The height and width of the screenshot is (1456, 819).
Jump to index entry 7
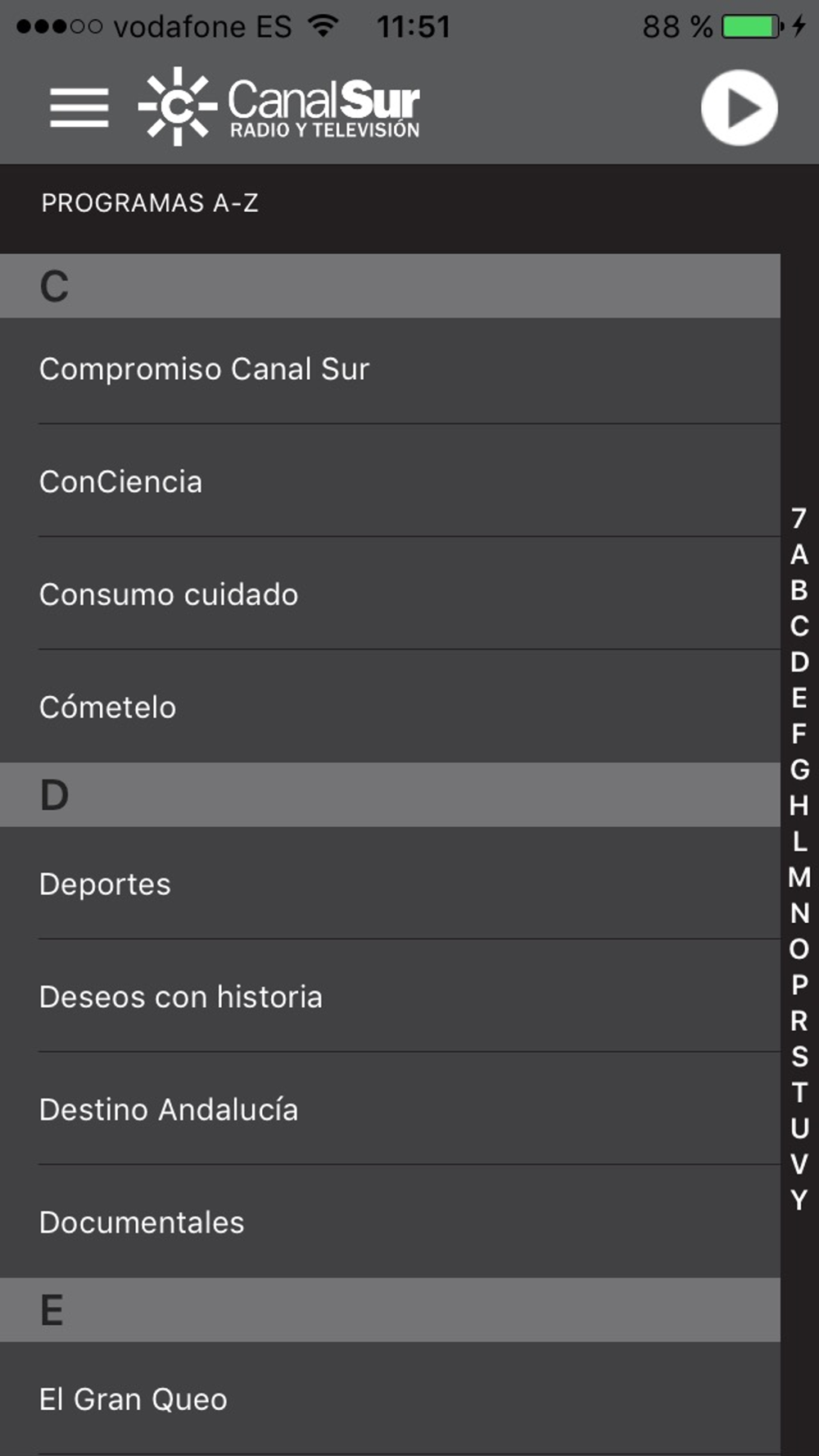coord(799,518)
